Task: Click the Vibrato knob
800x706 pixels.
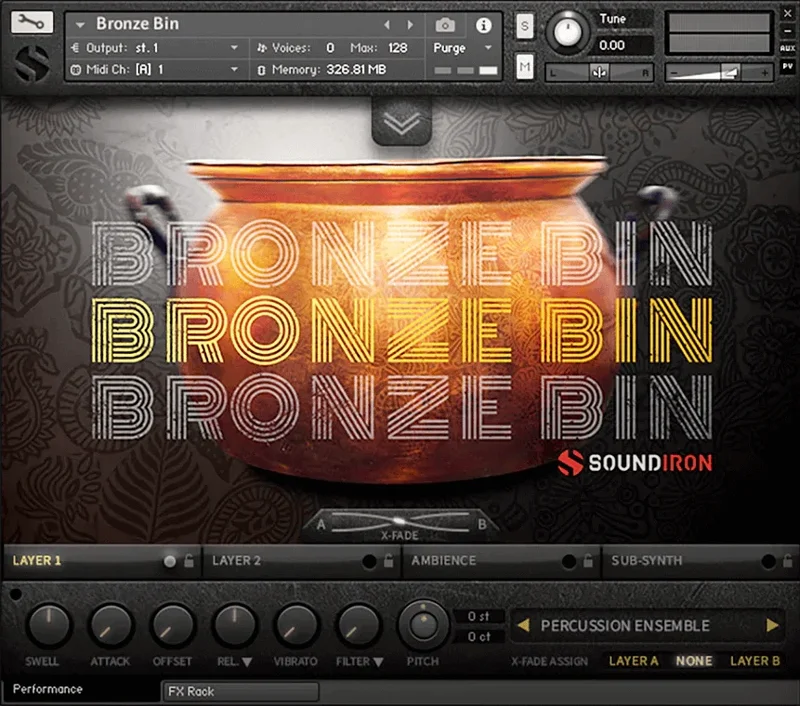Action: [x=296, y=625]
